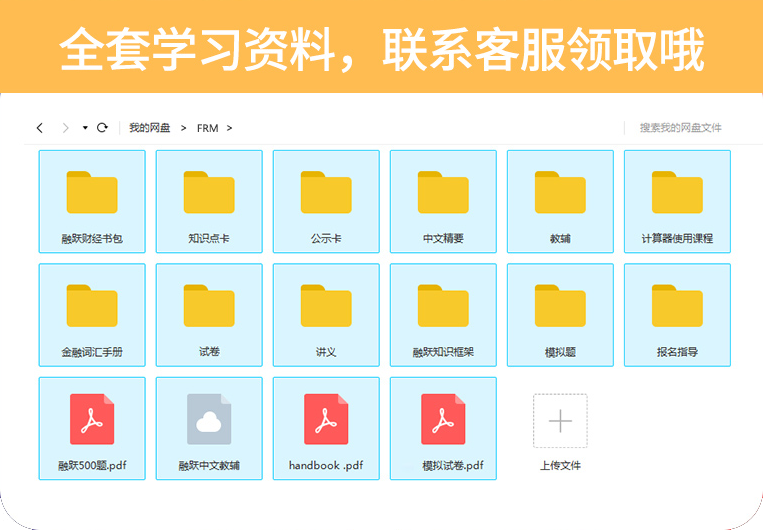Open the navigation history dropdown arrow
This screenshot has height=530, width=763.
coord(85,128)
